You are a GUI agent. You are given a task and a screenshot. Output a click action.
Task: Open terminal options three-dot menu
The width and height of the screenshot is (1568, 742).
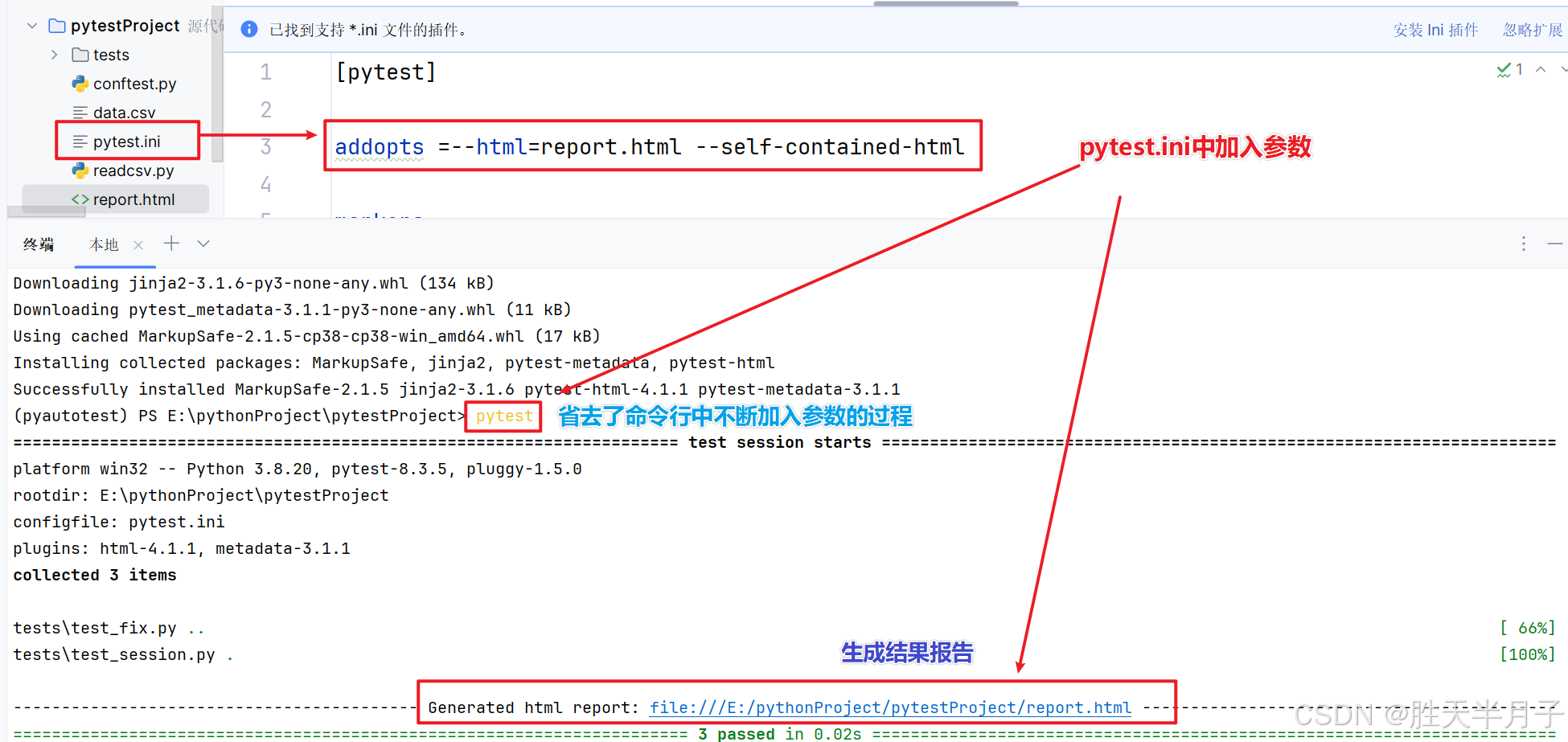pyautogui.click(x=1524, y=244)
